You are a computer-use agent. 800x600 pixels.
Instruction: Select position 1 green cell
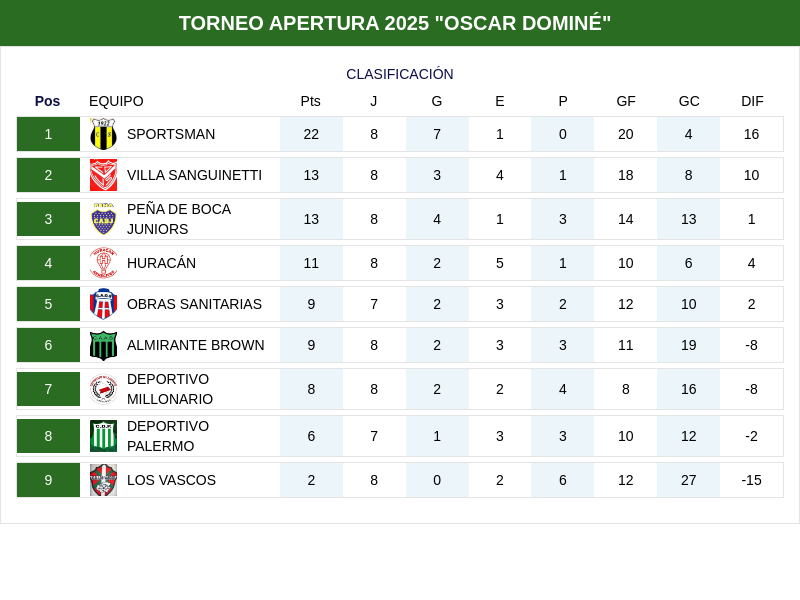(x=48, y=134)
